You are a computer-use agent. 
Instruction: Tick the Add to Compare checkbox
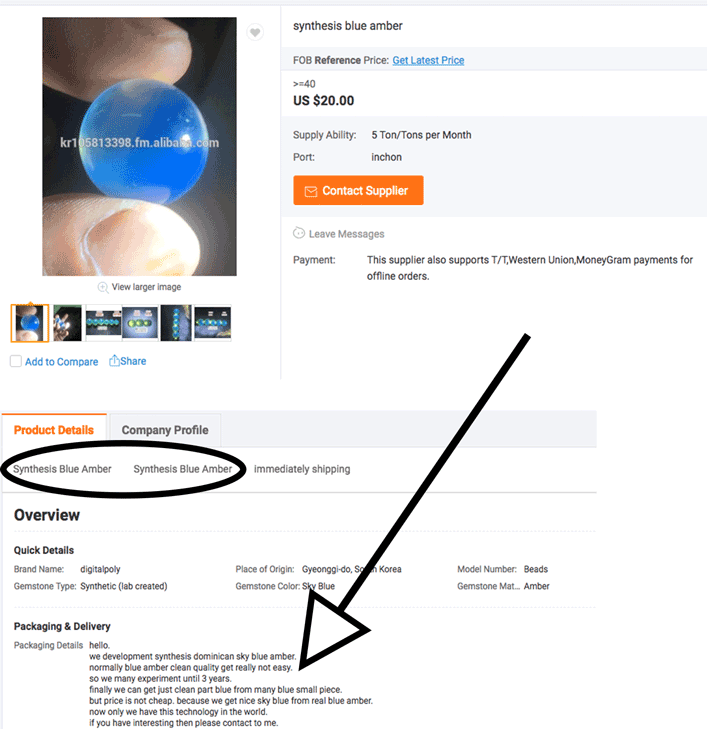[16, 361]
